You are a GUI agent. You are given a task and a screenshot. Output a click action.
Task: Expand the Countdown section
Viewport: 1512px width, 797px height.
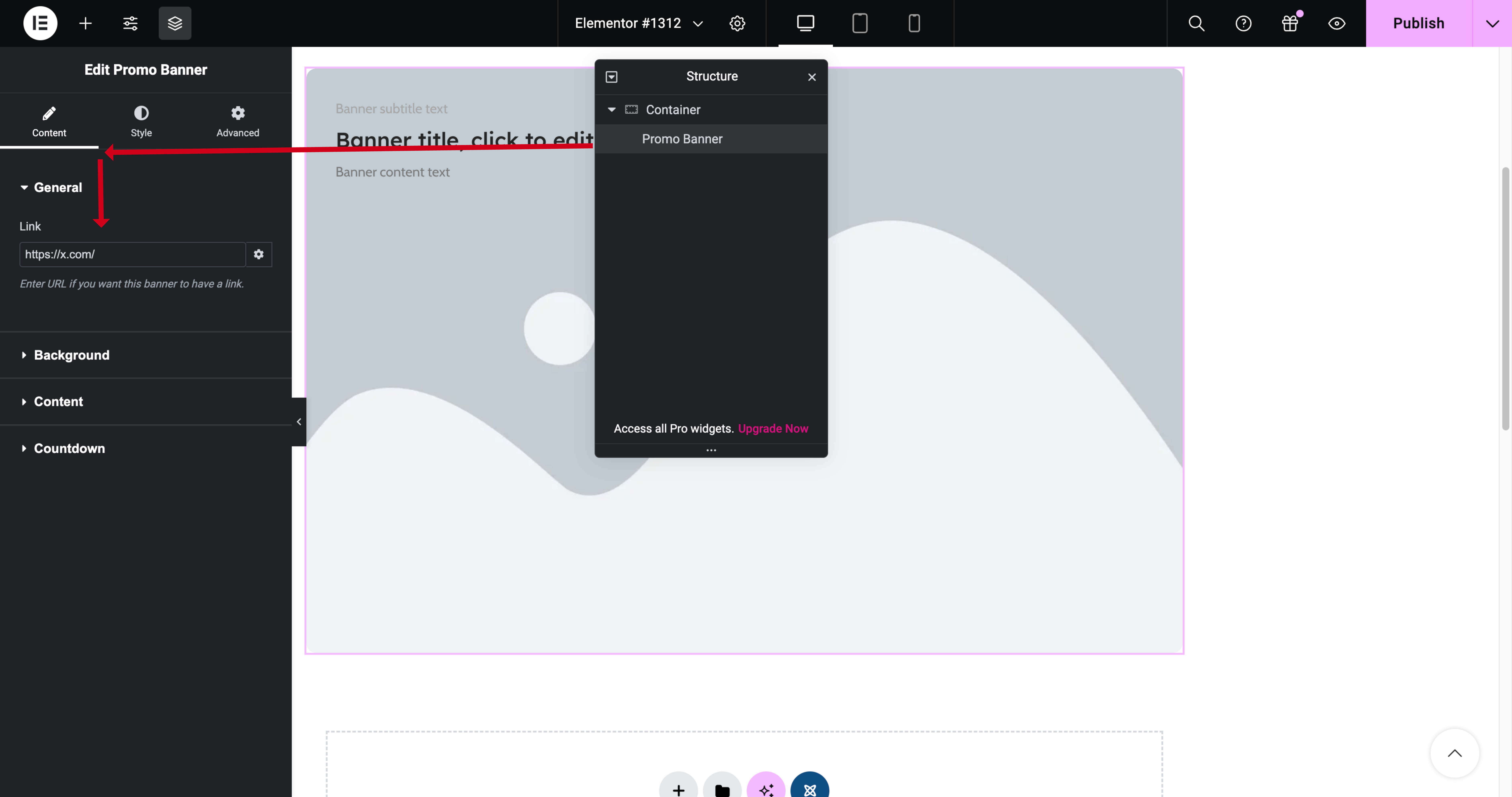(x=145, y=449)
